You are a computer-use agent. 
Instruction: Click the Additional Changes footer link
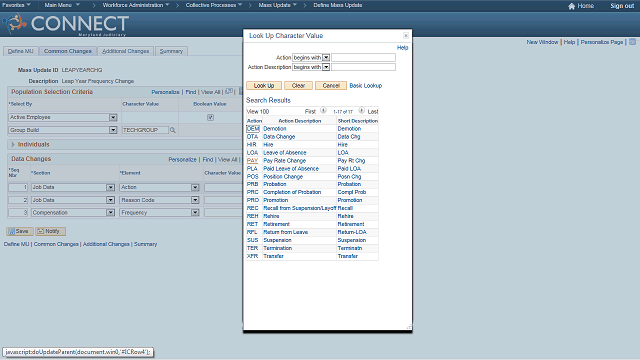106,244
